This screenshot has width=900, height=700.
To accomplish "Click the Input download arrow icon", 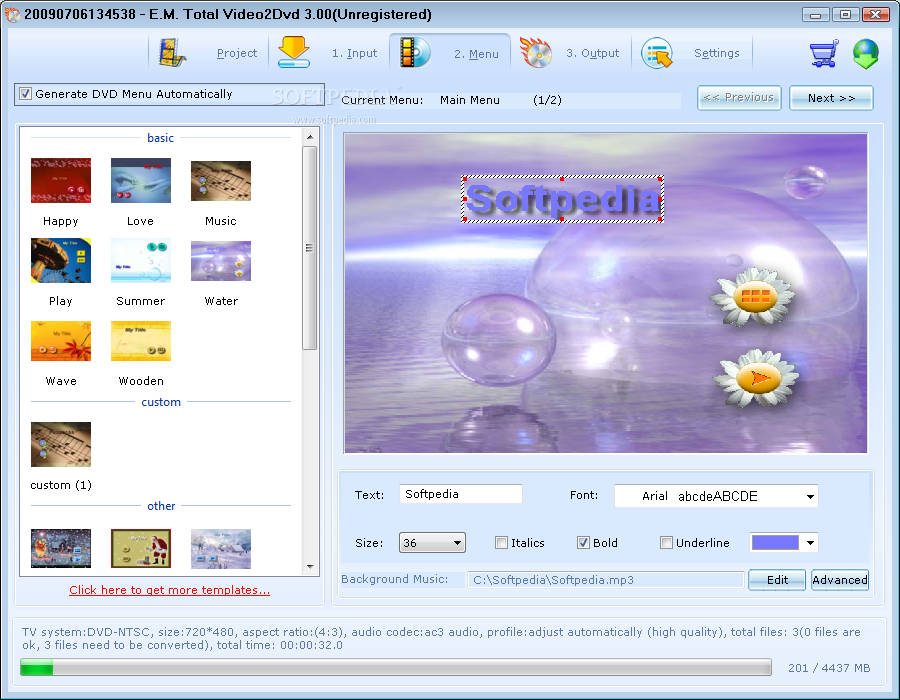I will pos(294,52).
